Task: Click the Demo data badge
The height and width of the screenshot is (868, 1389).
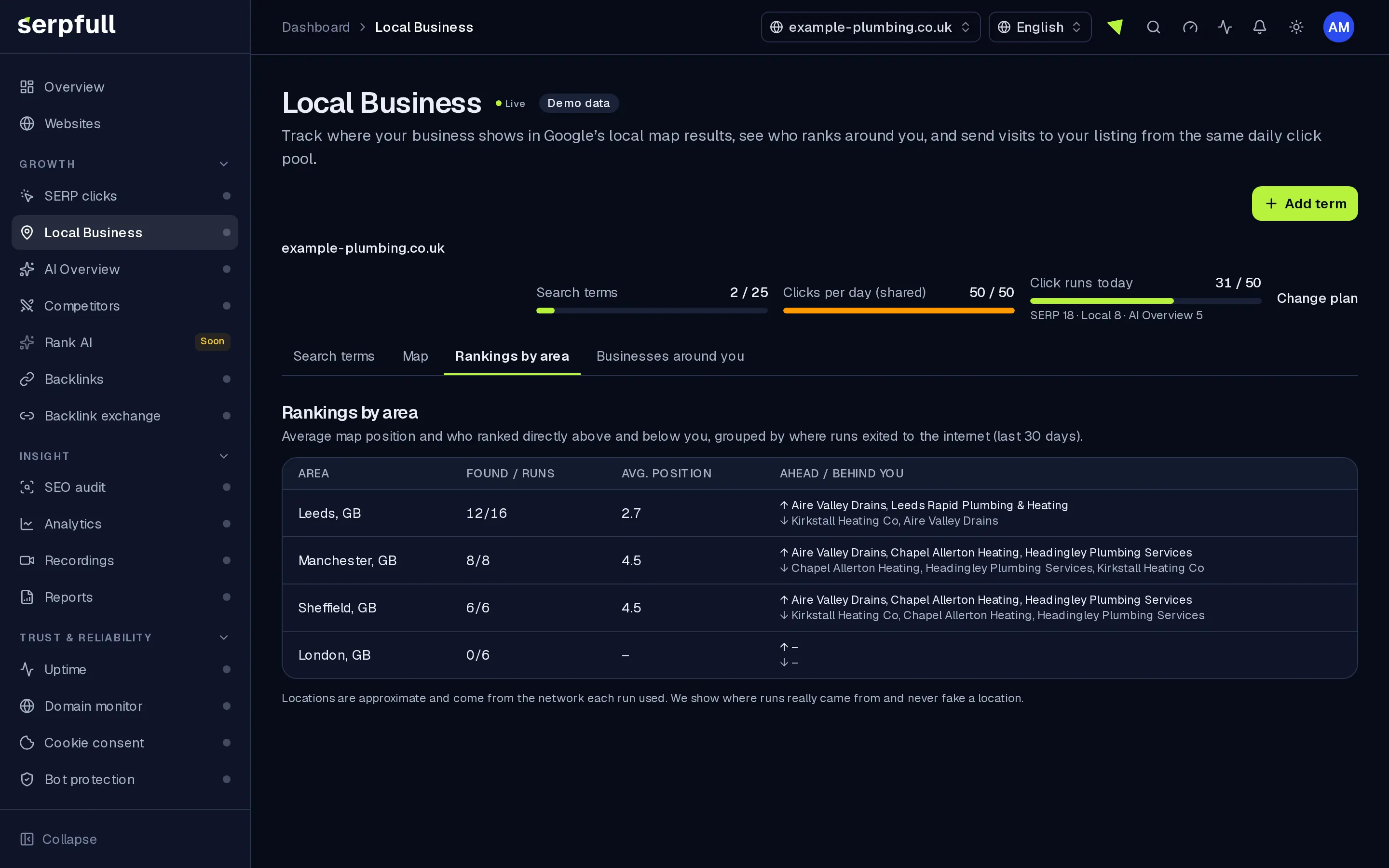Action: tap(579, 103)
